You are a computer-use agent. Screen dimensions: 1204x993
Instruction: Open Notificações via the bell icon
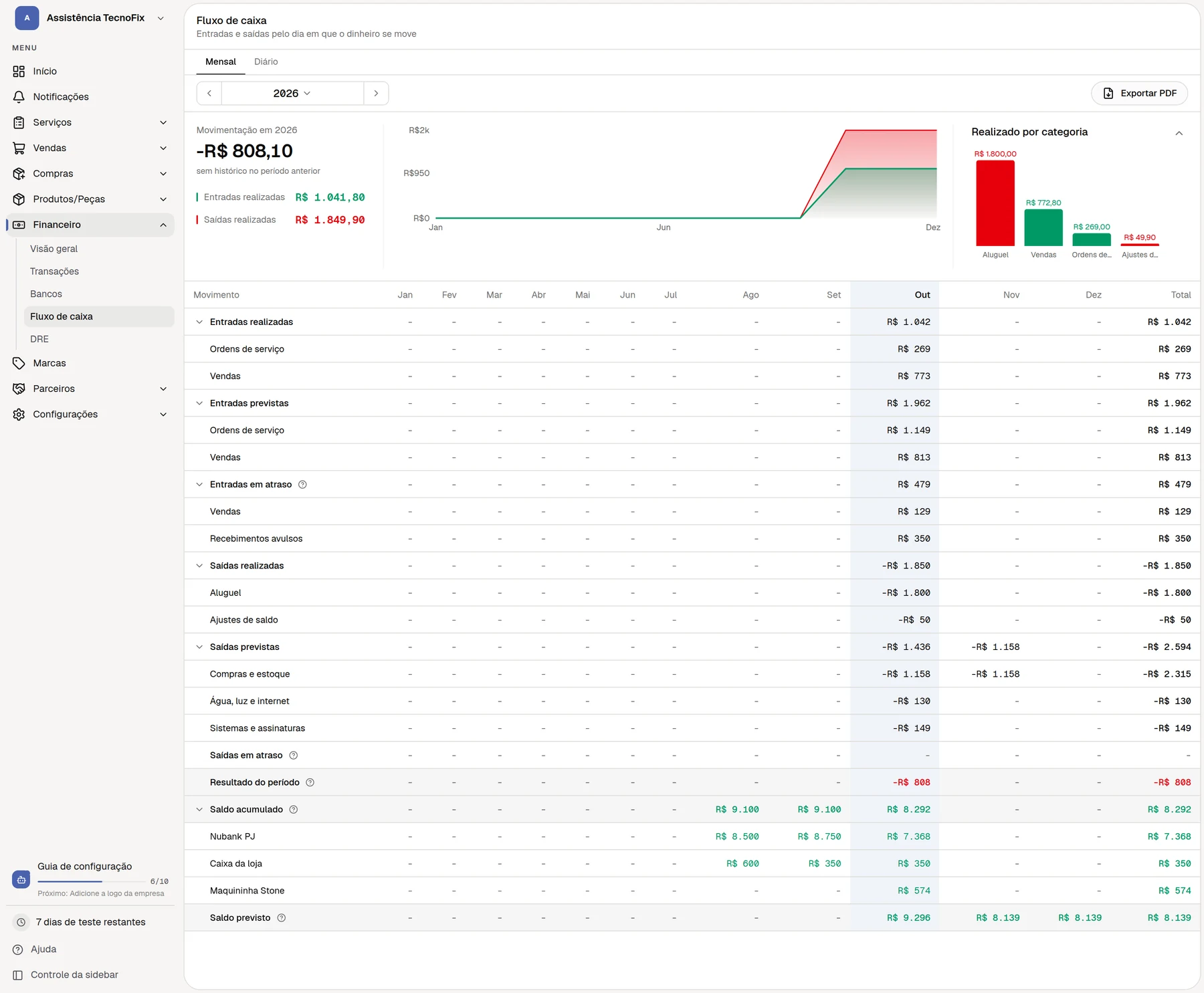(19, 97)
